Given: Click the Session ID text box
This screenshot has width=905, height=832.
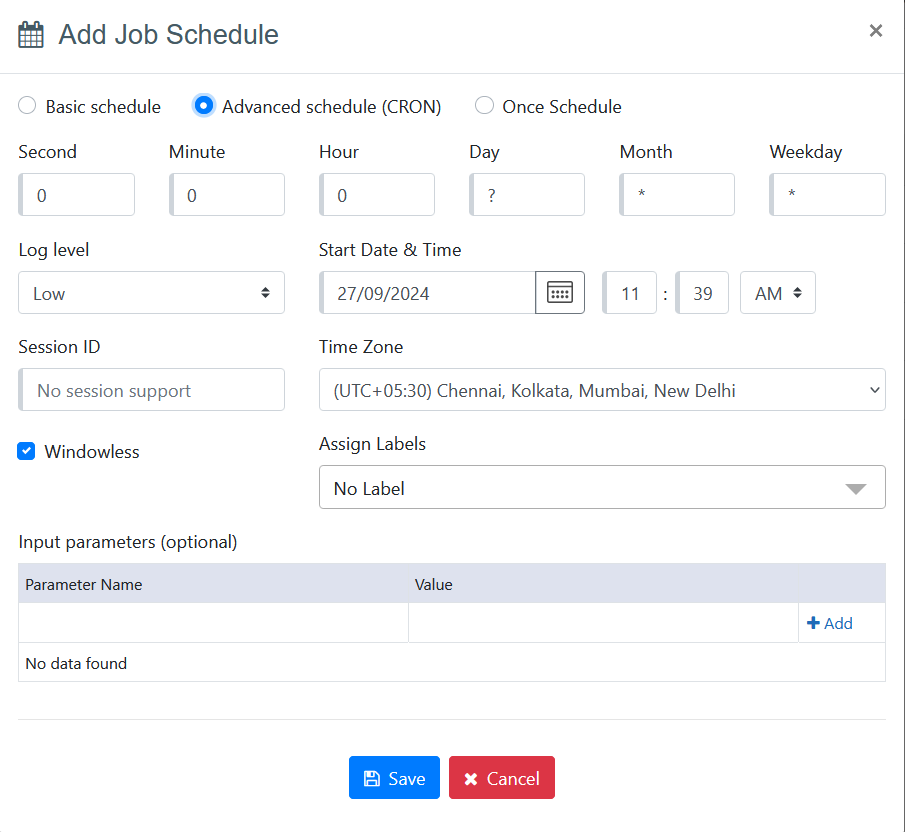Looking at the screenshot, I should point(152,390).
